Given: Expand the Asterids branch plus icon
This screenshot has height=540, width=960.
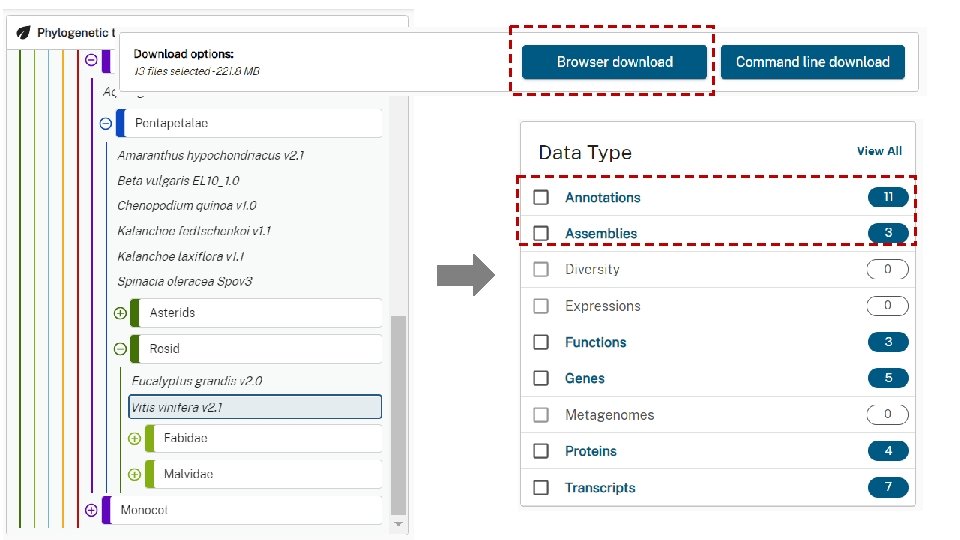Looking at the screenshot, I should coord(121,313).
